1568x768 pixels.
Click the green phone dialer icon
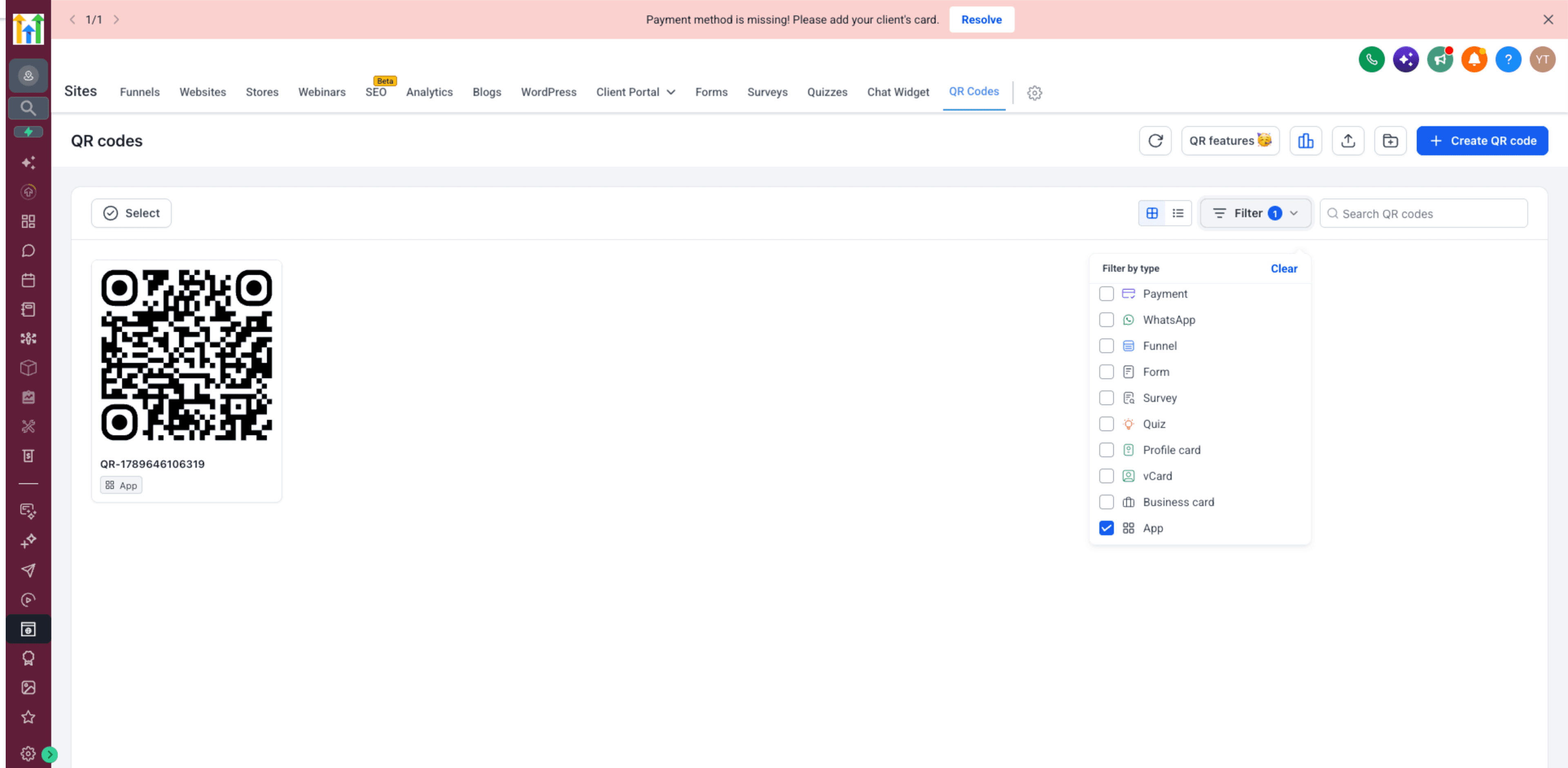(x=1371, y=59)
